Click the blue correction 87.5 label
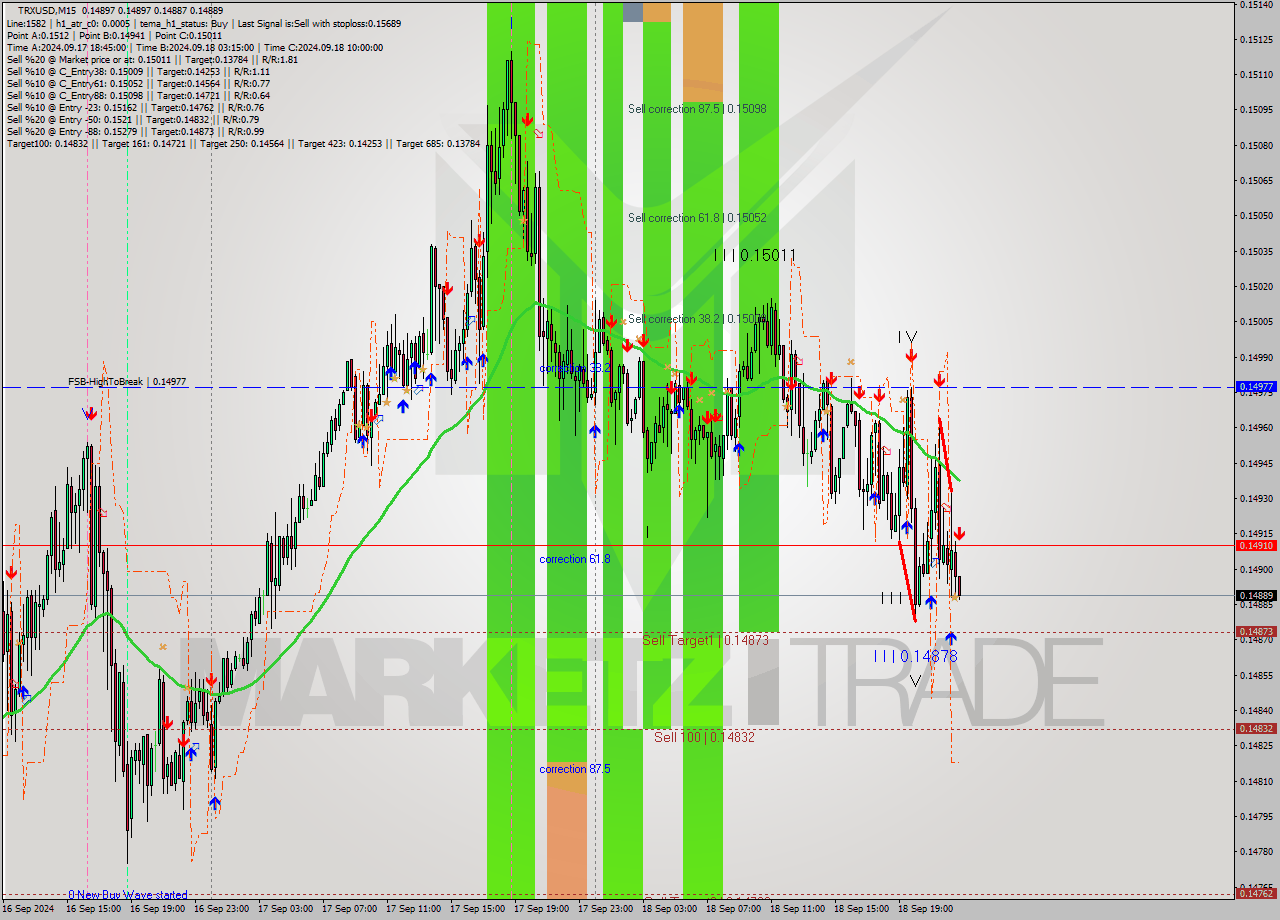 point(574,769)
